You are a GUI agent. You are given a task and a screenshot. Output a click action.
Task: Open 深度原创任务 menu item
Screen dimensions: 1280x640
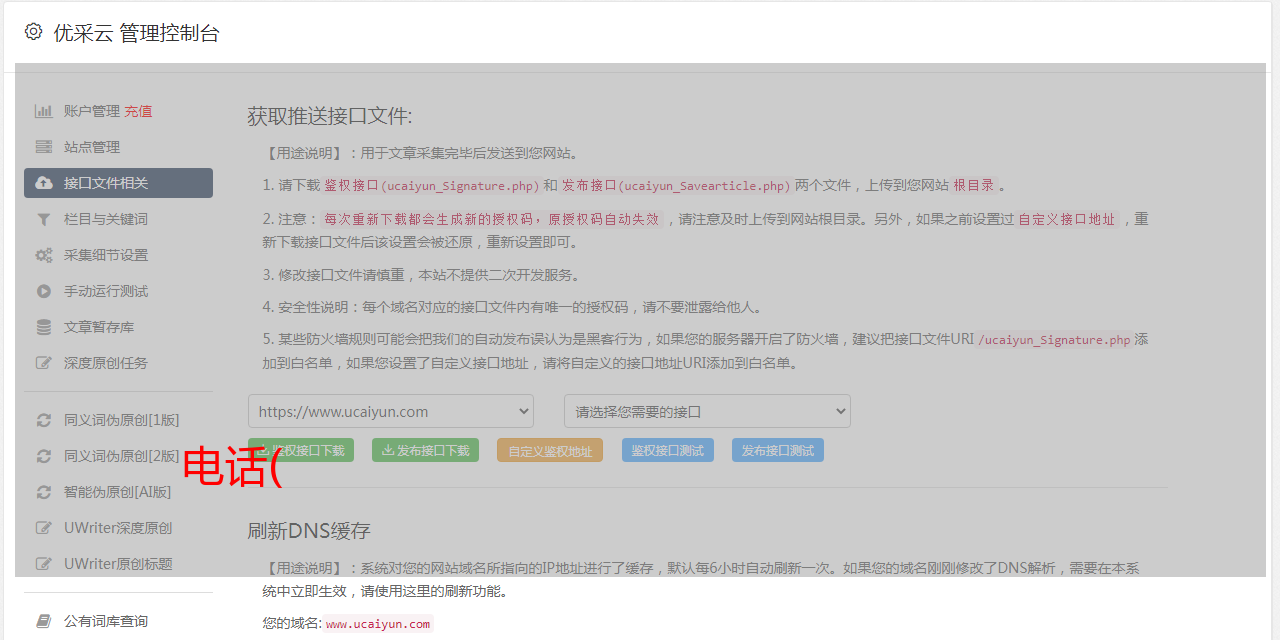[x=118, y=363]
